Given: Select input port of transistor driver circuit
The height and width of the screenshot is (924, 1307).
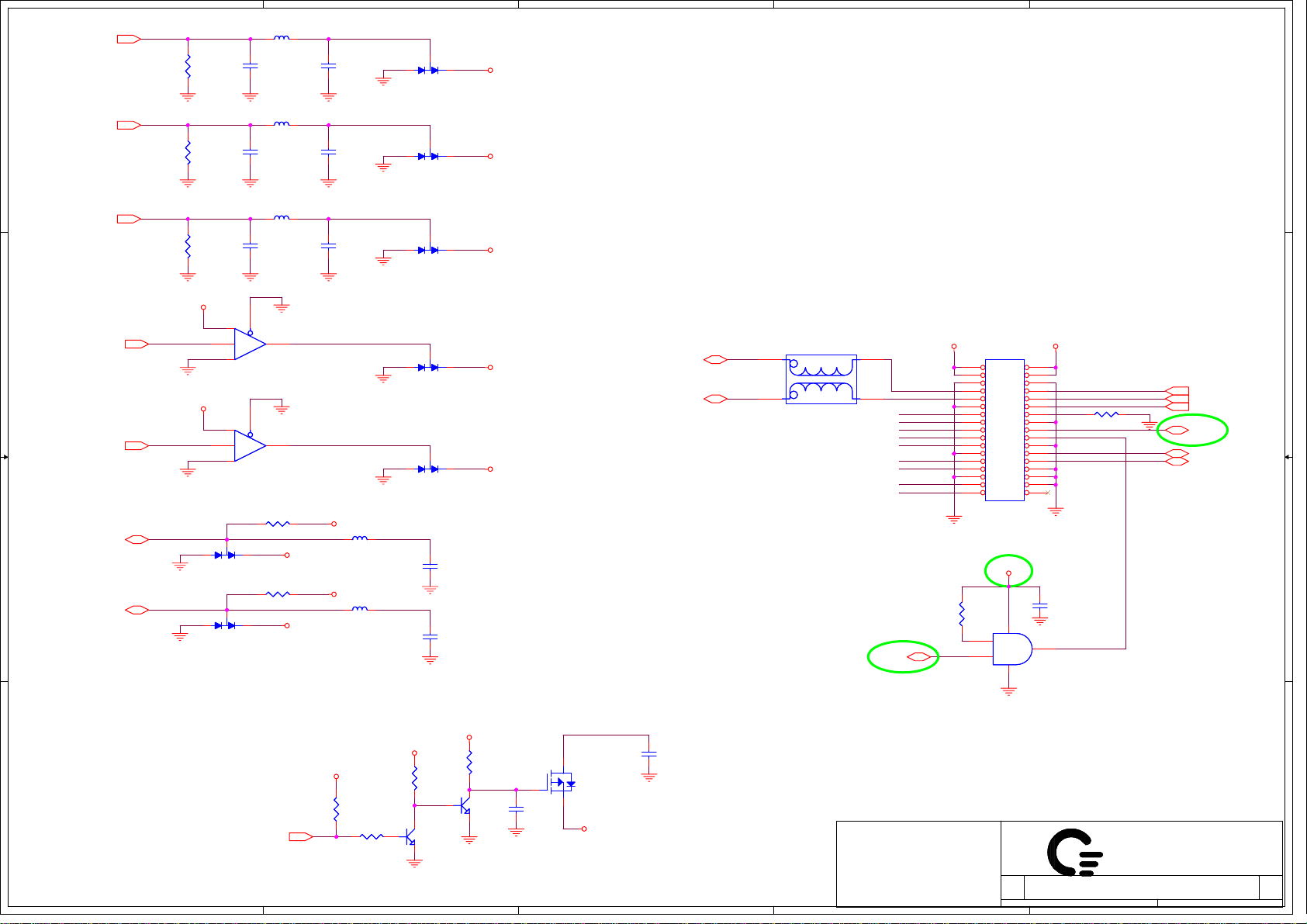Looking at the screenshot, I should coord(301,836).
